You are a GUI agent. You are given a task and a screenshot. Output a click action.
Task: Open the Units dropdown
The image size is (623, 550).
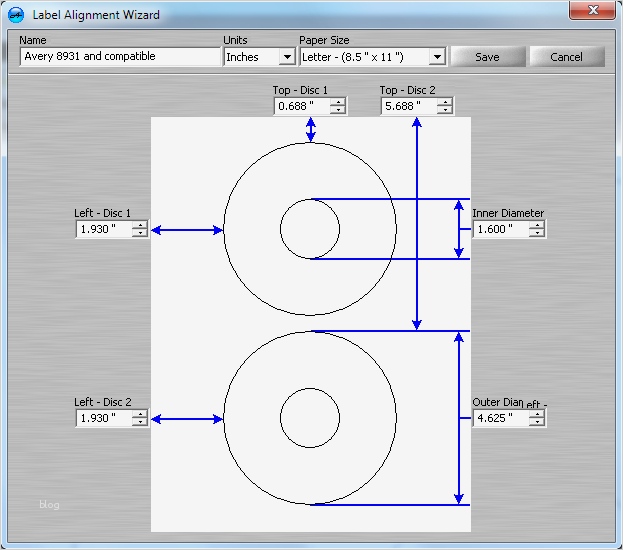[286, 57]
